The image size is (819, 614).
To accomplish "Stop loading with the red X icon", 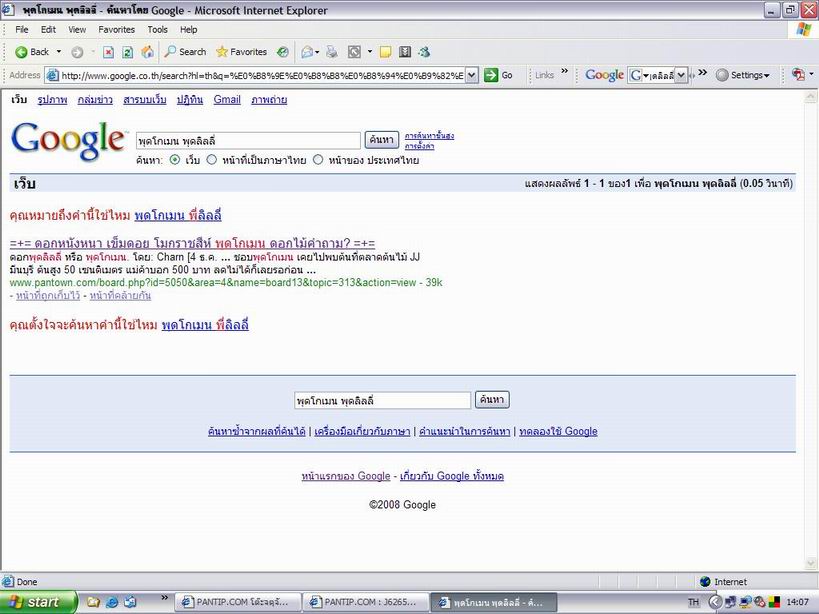I will pos(108,52).
